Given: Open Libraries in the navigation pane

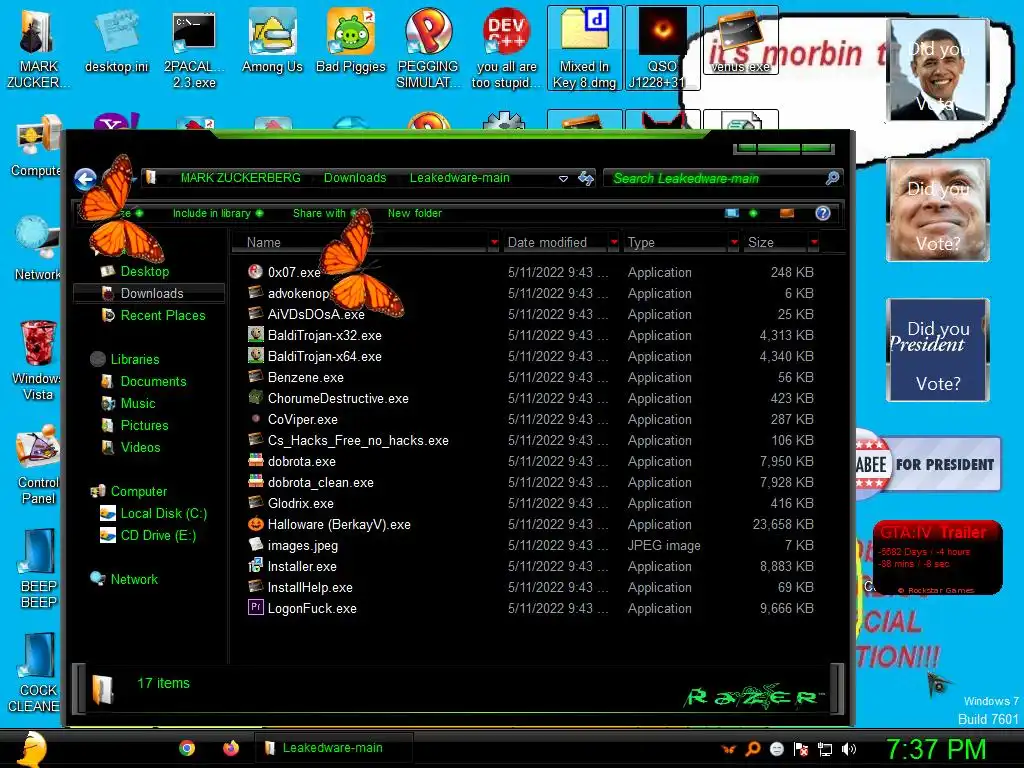Looking at the screenshot, I should pyautogui.click(x=135, y=359).
